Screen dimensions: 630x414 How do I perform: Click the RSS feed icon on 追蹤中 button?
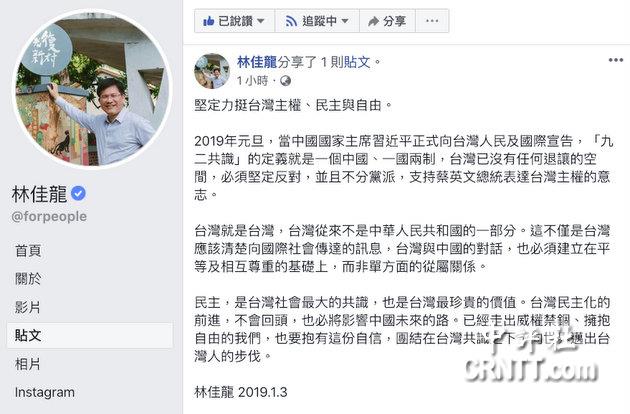coord(291,21)
